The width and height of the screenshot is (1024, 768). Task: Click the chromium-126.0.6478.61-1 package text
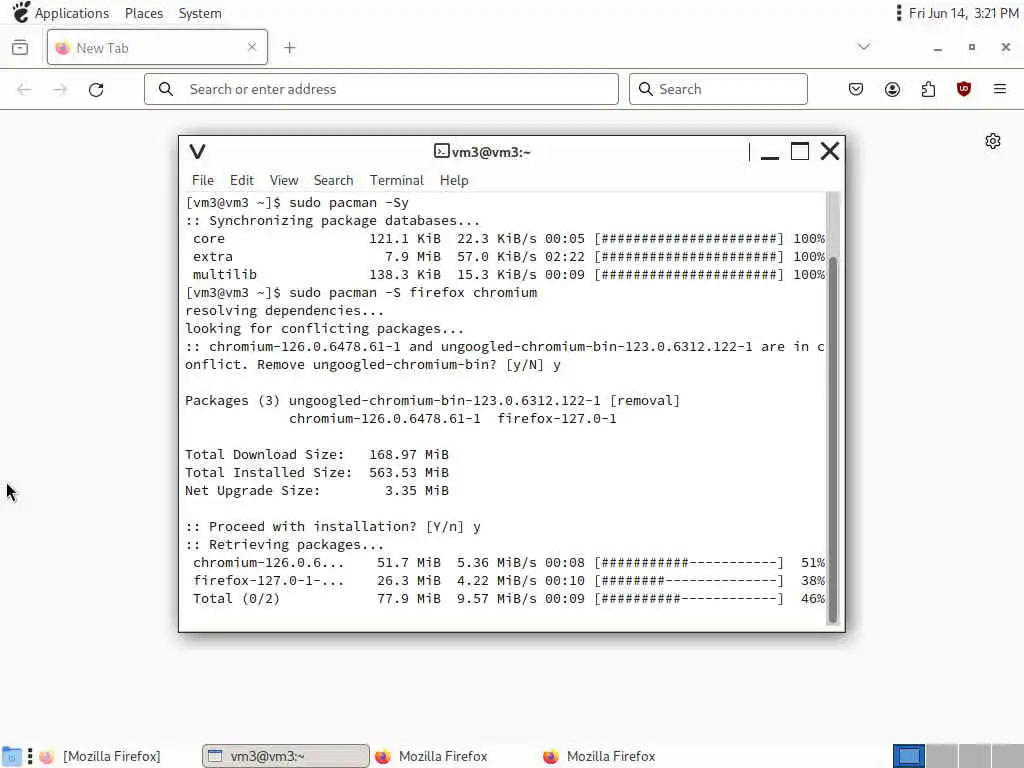[385, 419]
